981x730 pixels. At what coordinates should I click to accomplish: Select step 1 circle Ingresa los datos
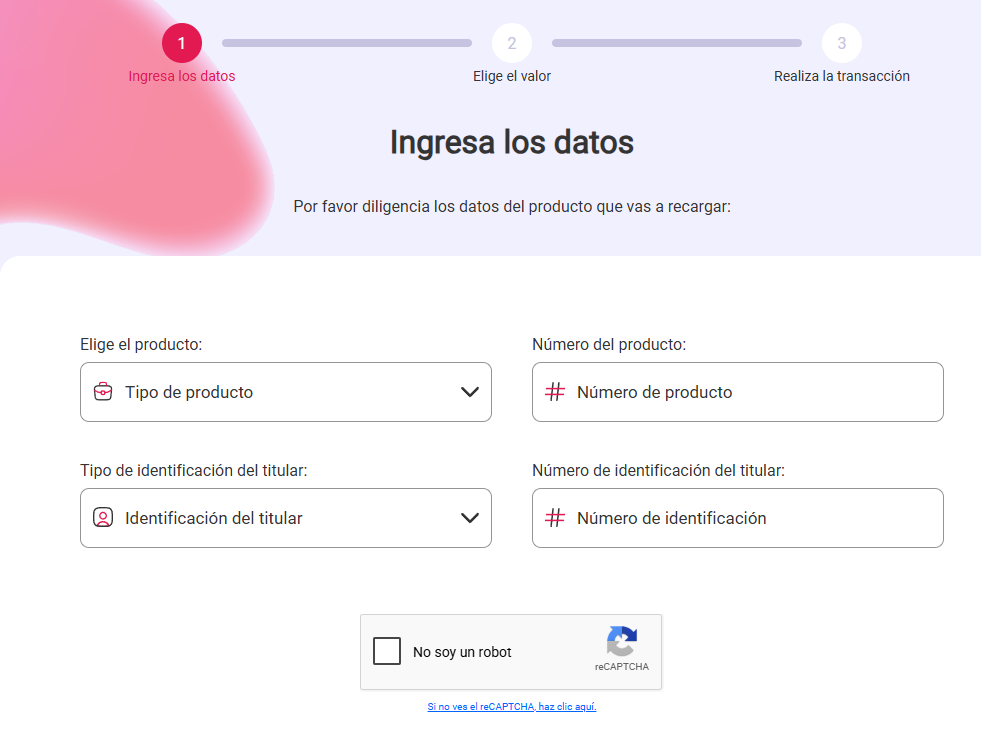181,43
